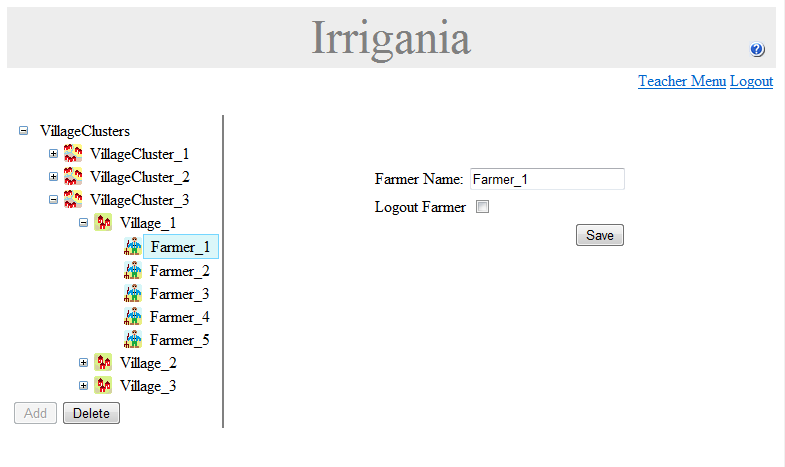Select Farmer_5 in the tree
This screenshot has height=467, width=785.
click(179, 340)
